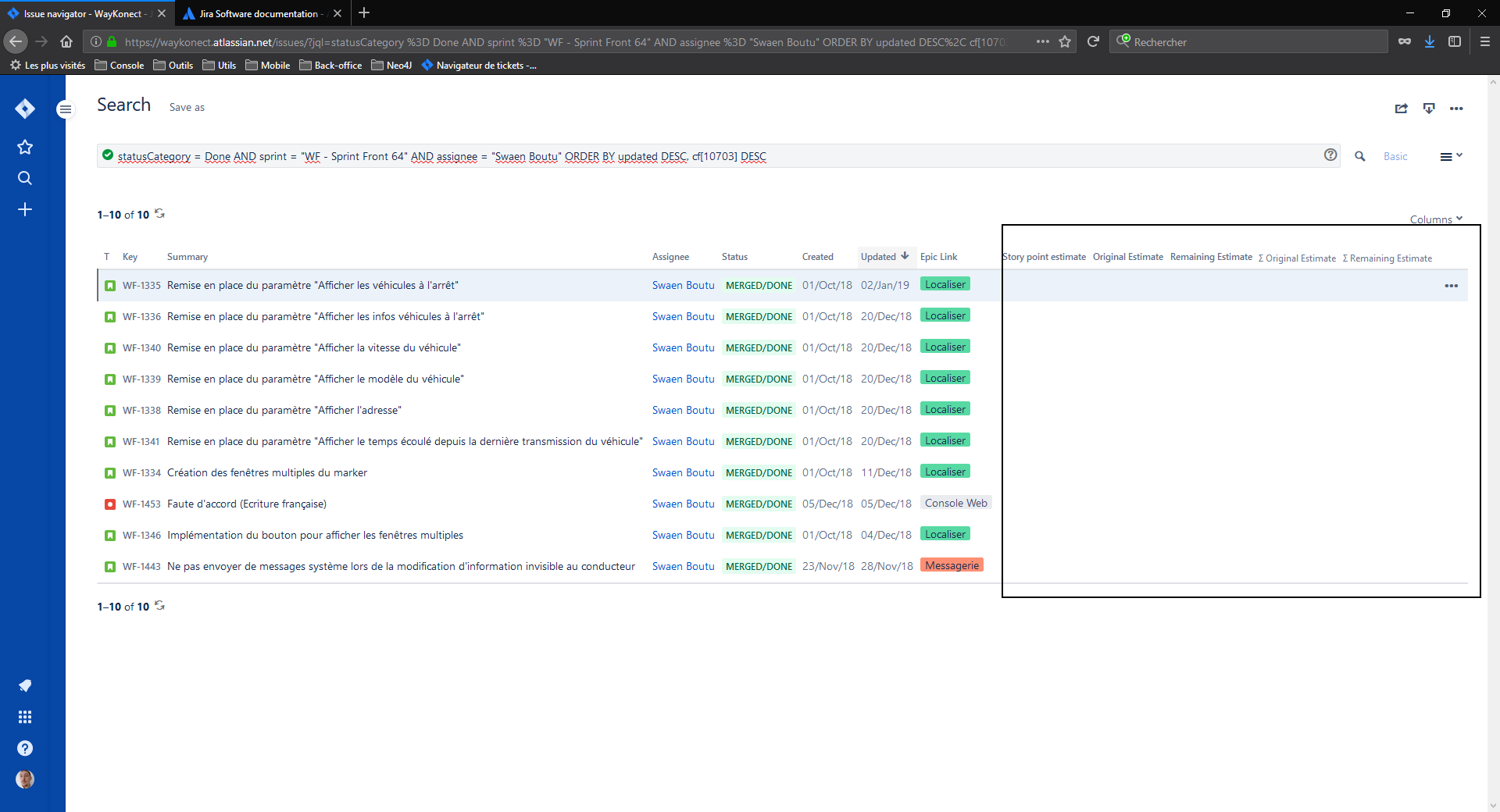Open Starred and recent sidebar icon
The image size is (1500, 812).
point(25,147)
